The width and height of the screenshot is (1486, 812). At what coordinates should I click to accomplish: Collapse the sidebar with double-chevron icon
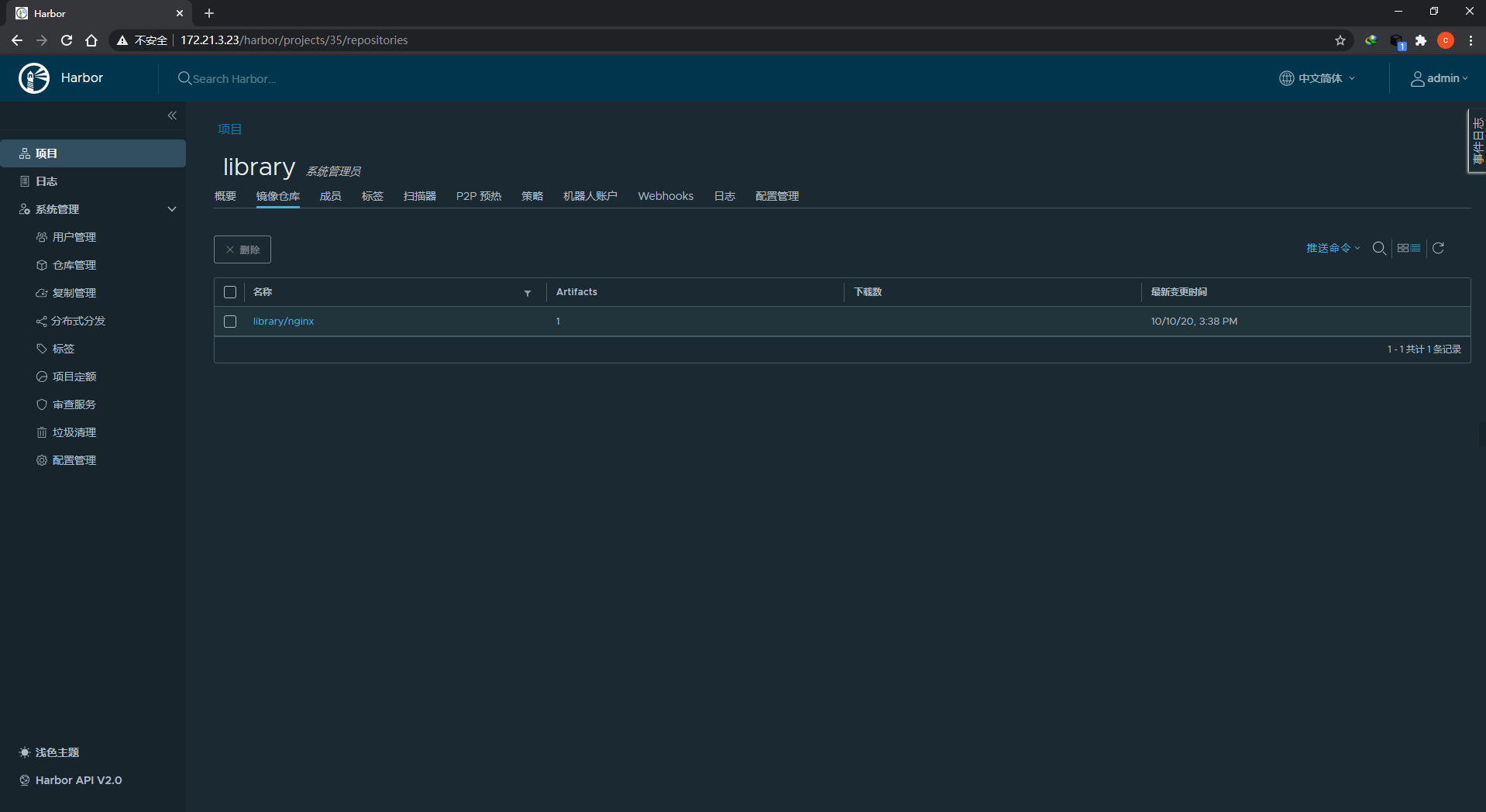(x=172, y=115)
